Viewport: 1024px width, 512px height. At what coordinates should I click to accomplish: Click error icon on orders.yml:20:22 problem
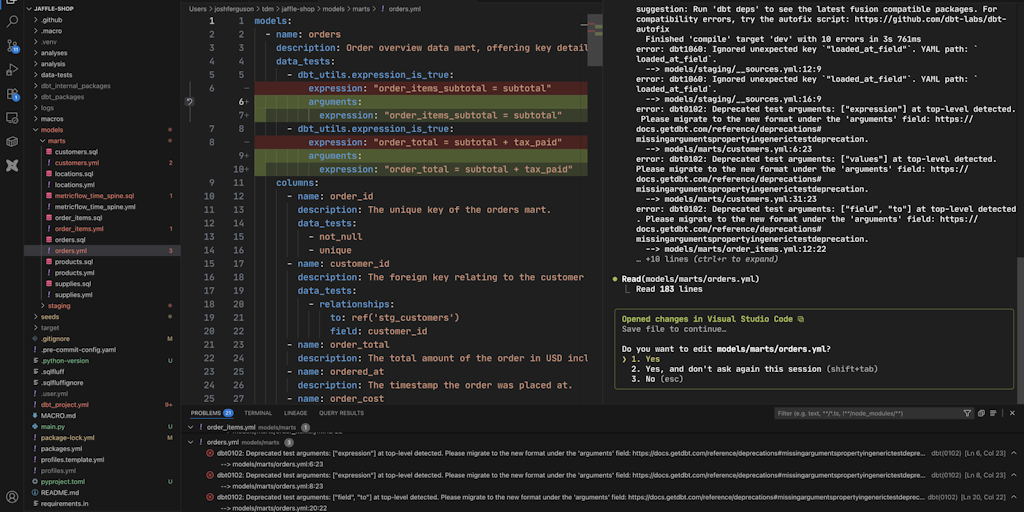coord(210,497)
